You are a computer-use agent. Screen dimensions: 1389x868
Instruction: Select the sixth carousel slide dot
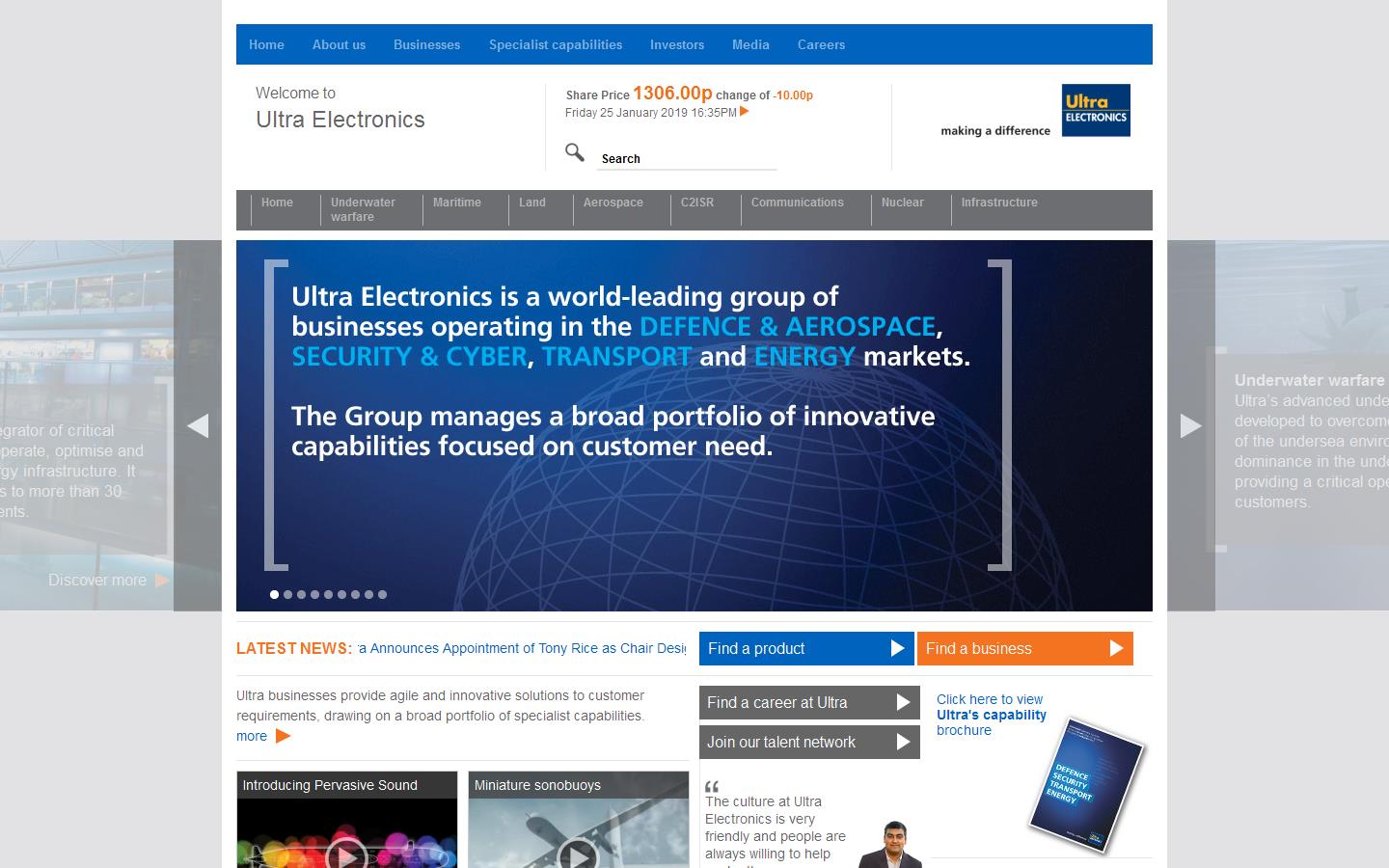click(x=341, y=595)
